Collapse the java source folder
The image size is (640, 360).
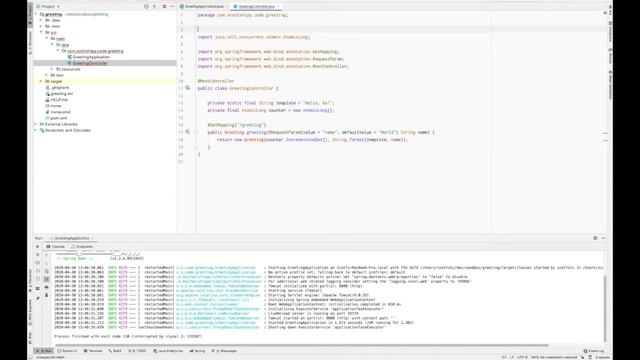52,44
